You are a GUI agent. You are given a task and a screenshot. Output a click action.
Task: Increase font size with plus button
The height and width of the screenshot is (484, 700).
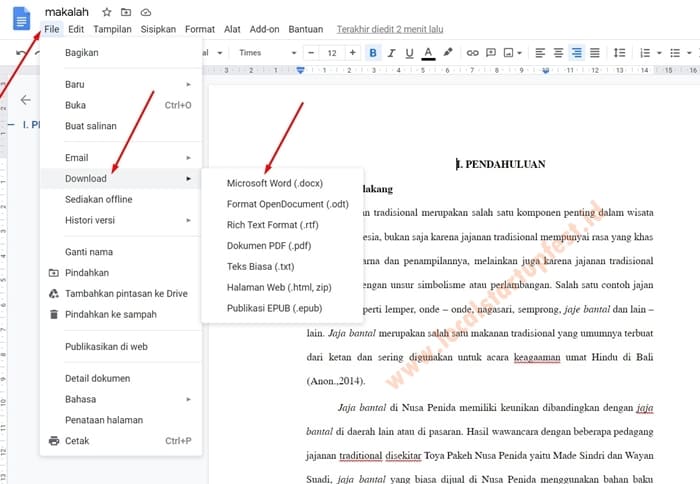[x=353, y=53]
